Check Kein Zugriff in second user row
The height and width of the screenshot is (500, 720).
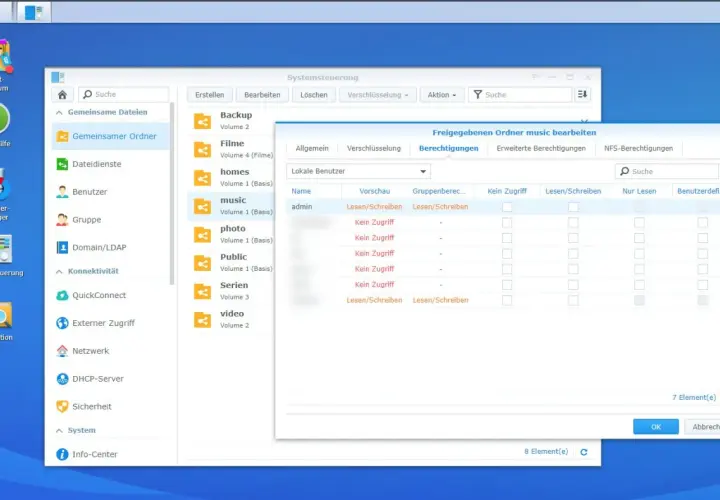507,223
